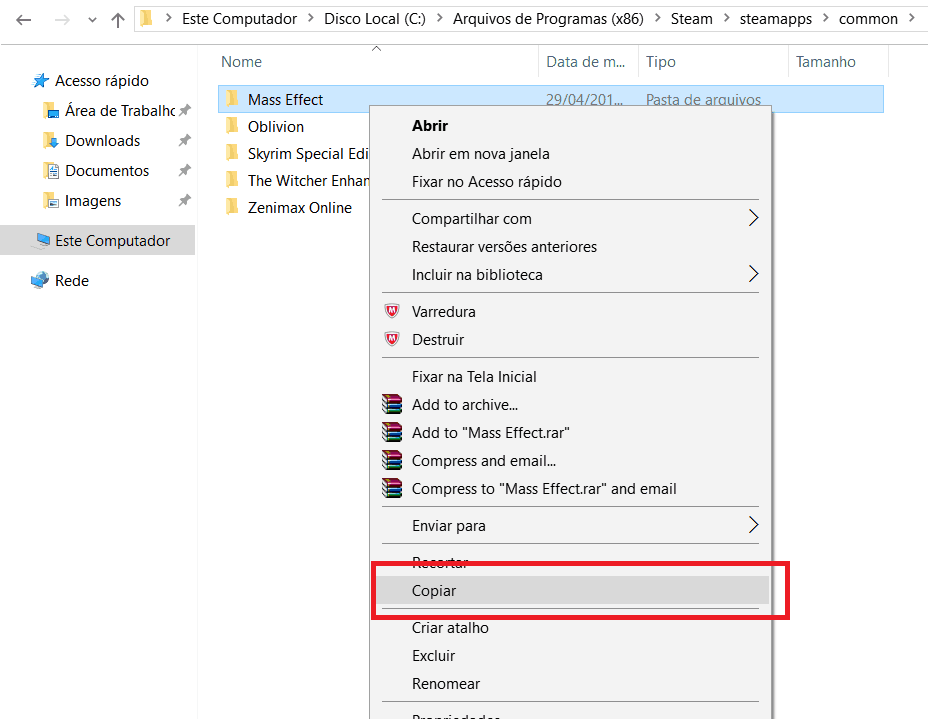Click the folder icon in address bar
The height and width of the screenshot is (719, 928).
[146, 18]
